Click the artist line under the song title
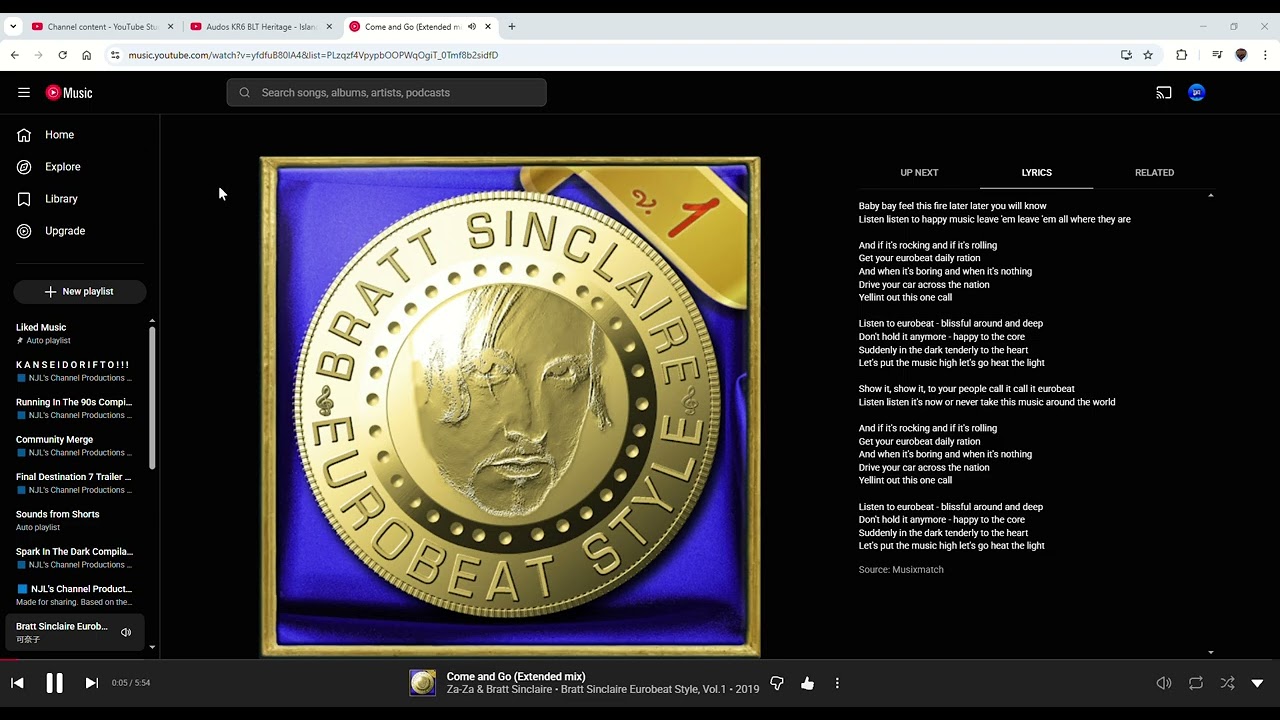The width and height of the screenshot is (1280, 720). (603, 690)
